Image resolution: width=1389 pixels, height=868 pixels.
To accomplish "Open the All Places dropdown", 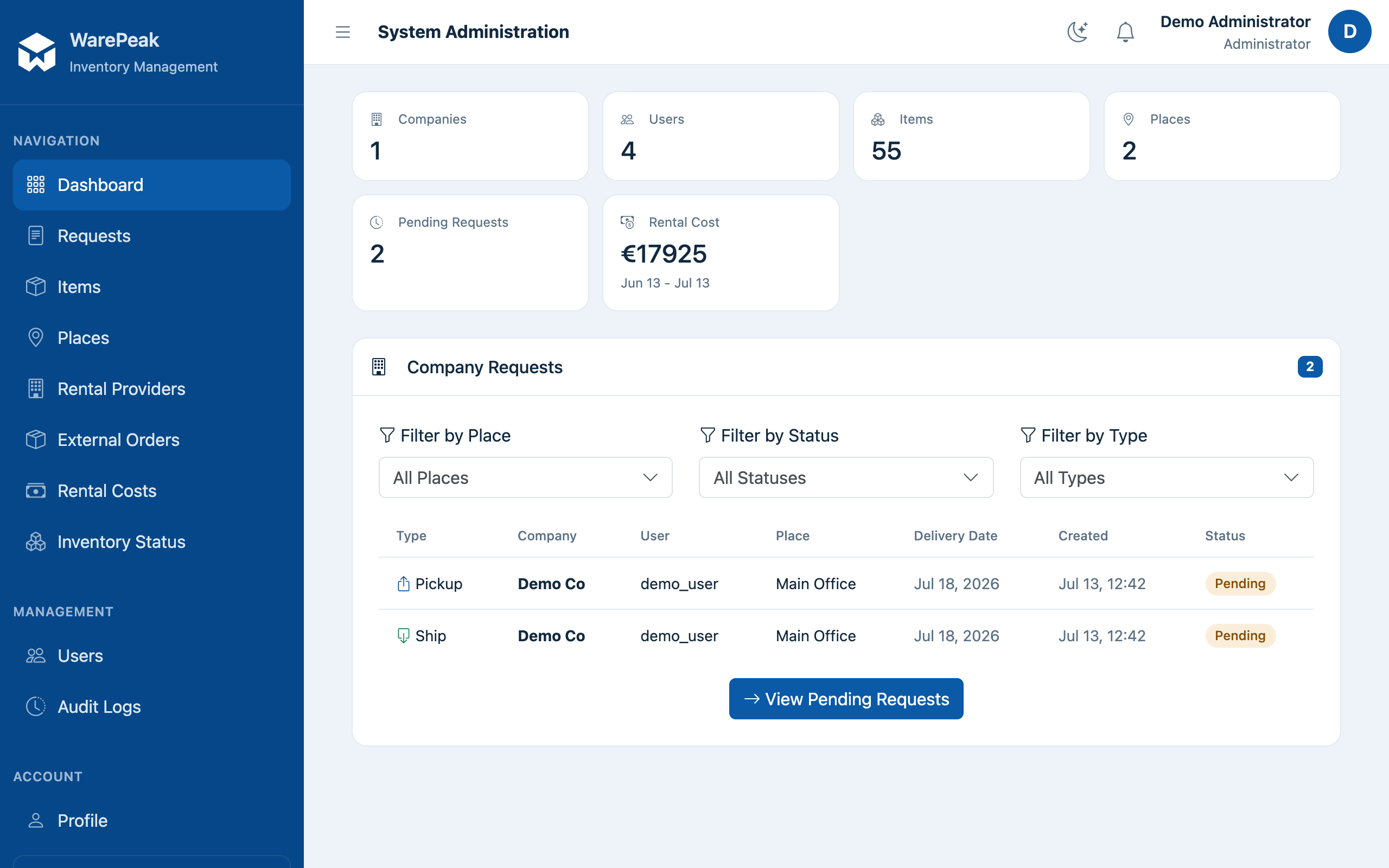I will pyautogui.click(x=525, y=477).
